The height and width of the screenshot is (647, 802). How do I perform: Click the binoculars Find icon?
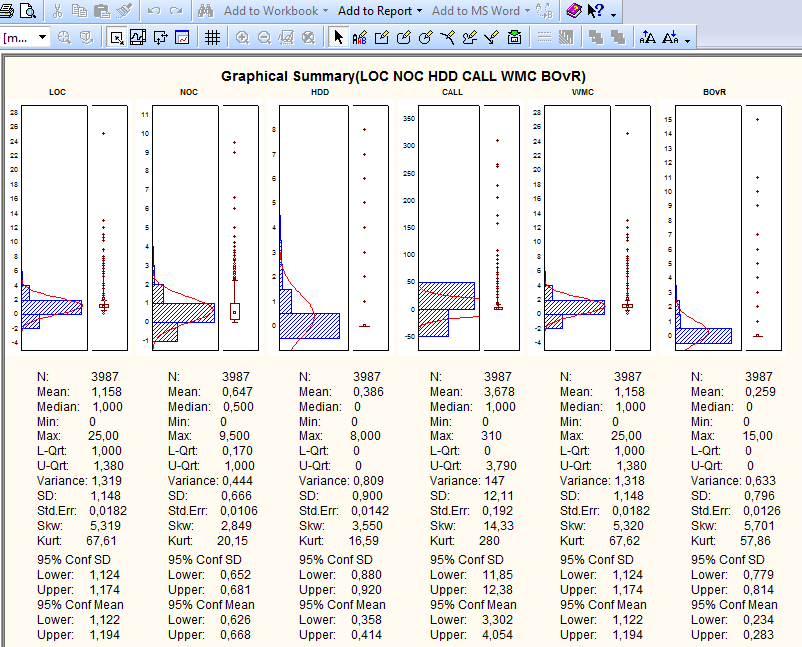205,11
